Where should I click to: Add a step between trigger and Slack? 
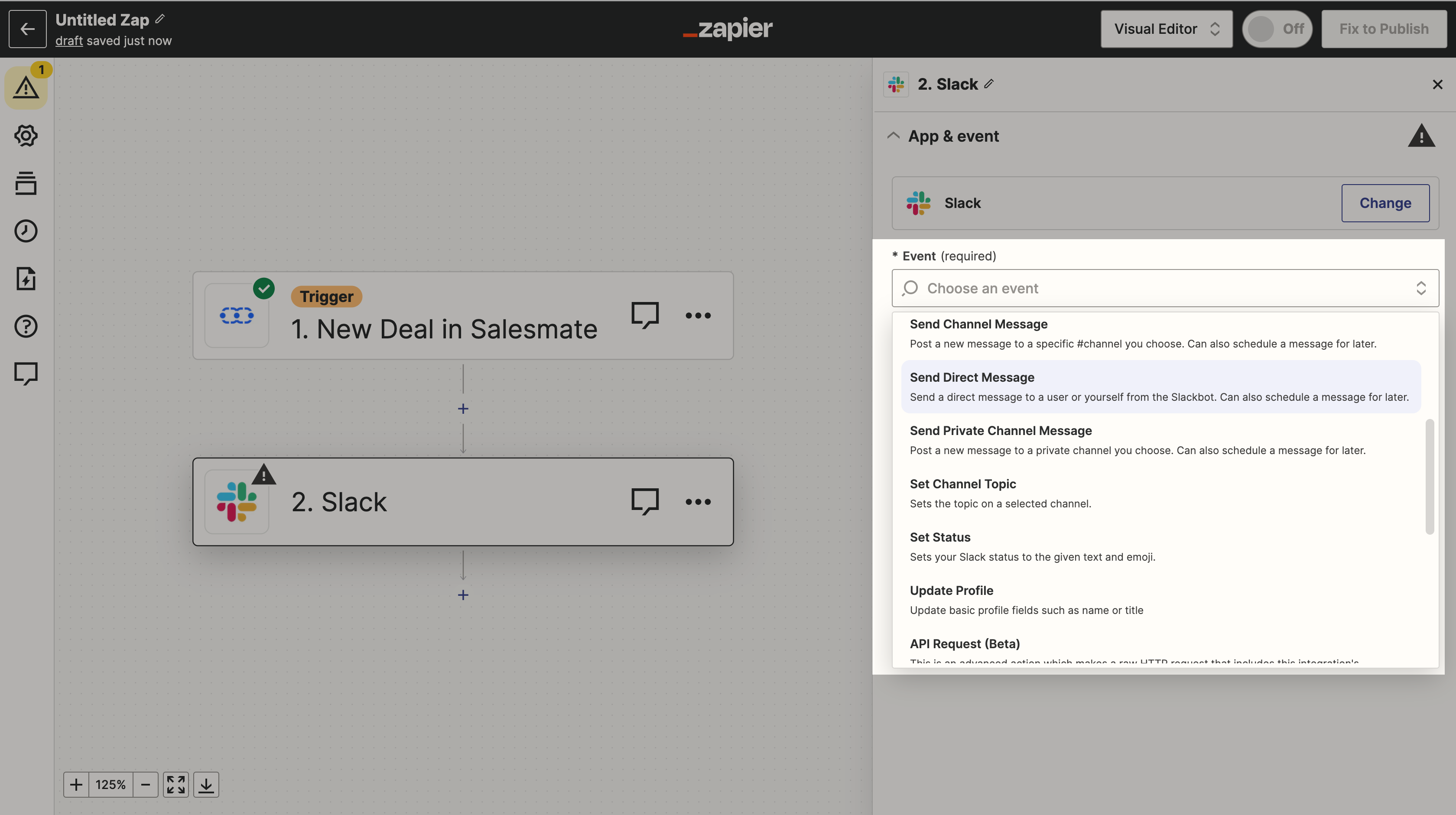point(463,409)
